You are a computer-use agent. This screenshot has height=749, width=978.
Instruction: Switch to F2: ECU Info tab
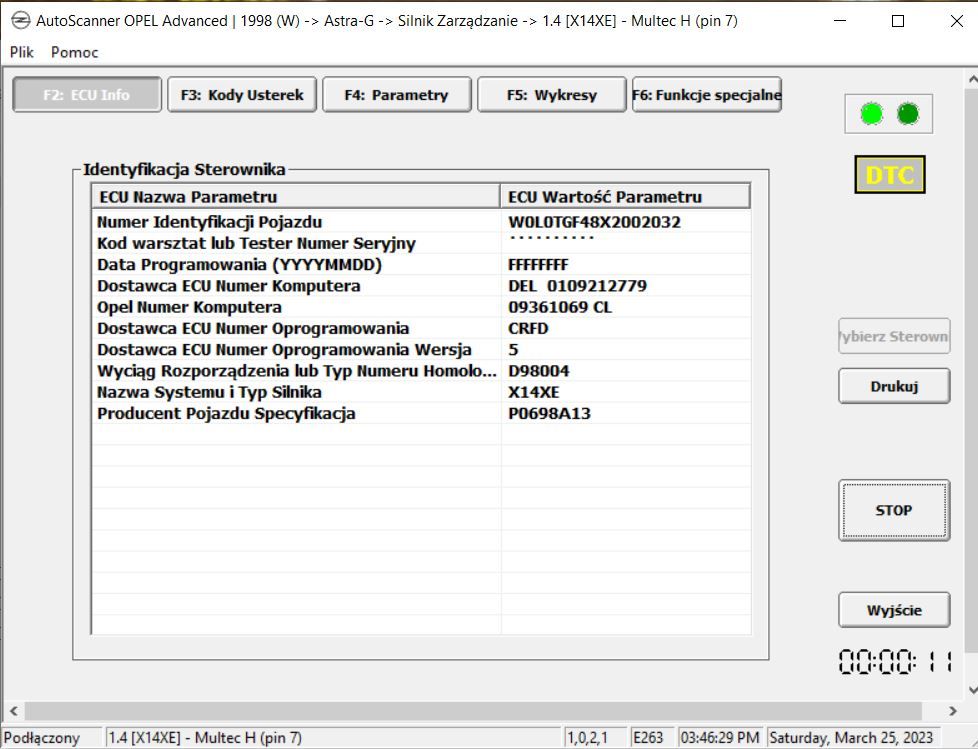point(87,95)
